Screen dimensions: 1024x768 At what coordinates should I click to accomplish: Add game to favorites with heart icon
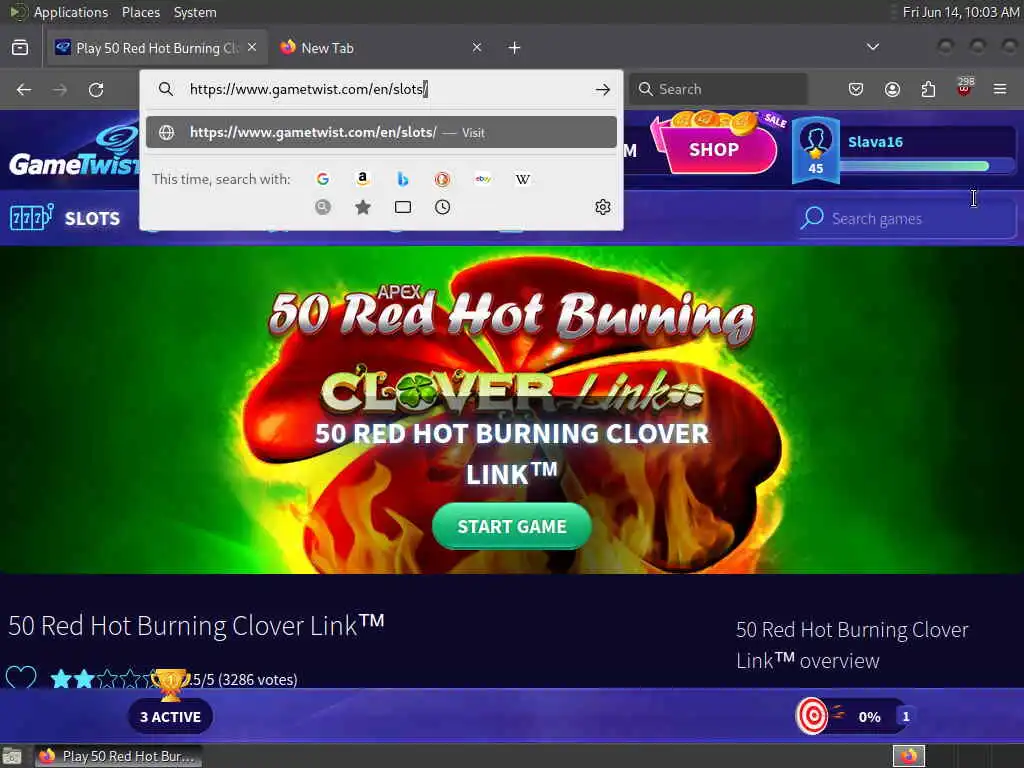pyautogui.click(x=21, y=679)
